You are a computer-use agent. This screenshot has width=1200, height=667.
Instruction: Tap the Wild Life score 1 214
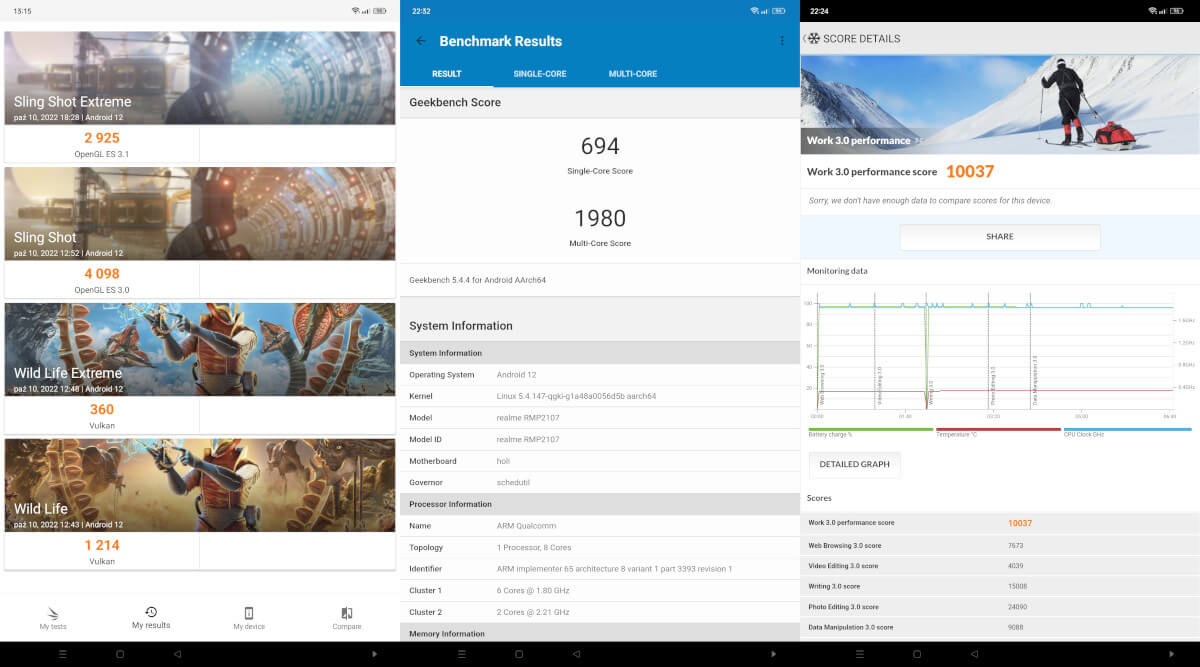click(x=102, y=545)
